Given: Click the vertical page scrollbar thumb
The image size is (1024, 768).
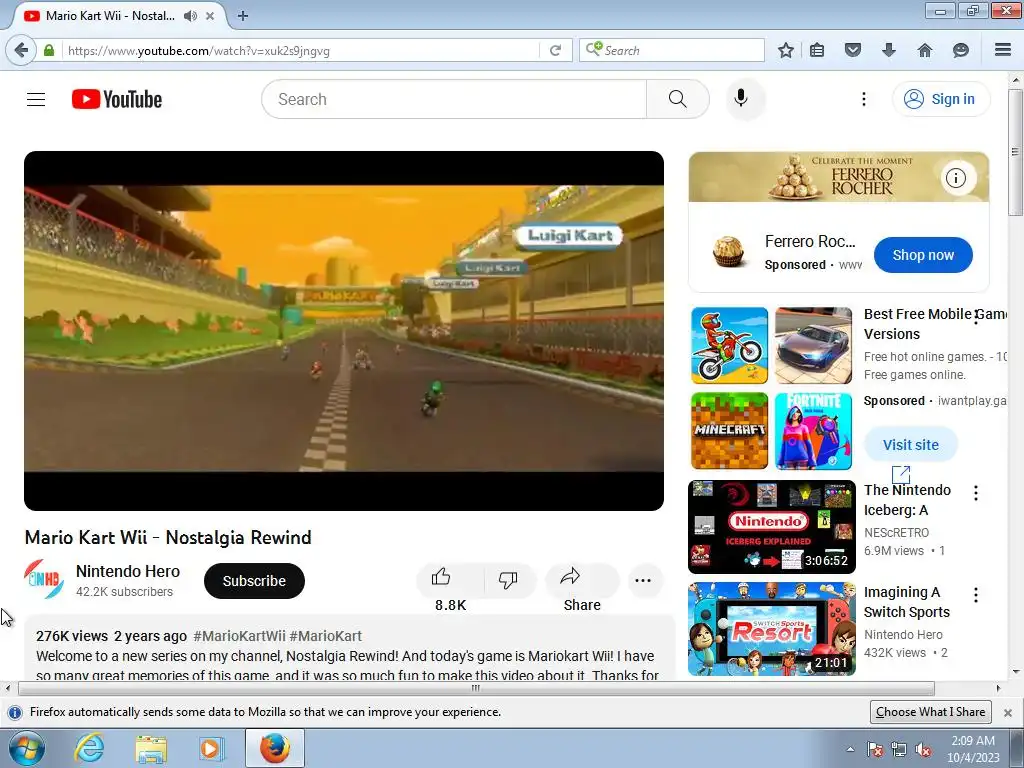Looking at the screenshot, I should [x=1015, y=152].
